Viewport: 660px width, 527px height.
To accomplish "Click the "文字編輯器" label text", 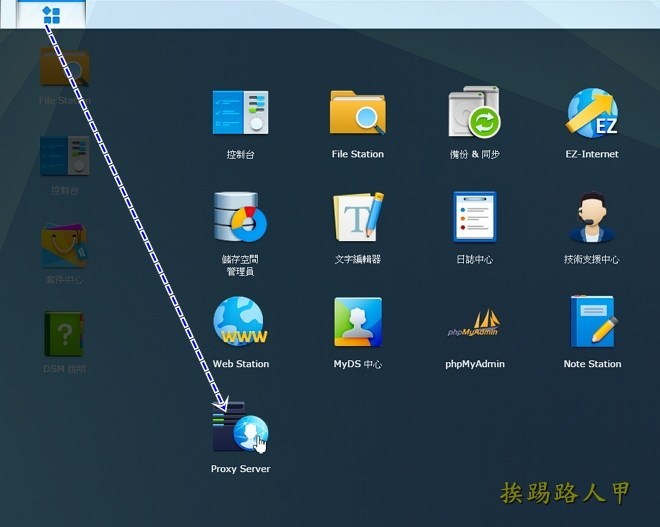I will click(x=358, y=259).
